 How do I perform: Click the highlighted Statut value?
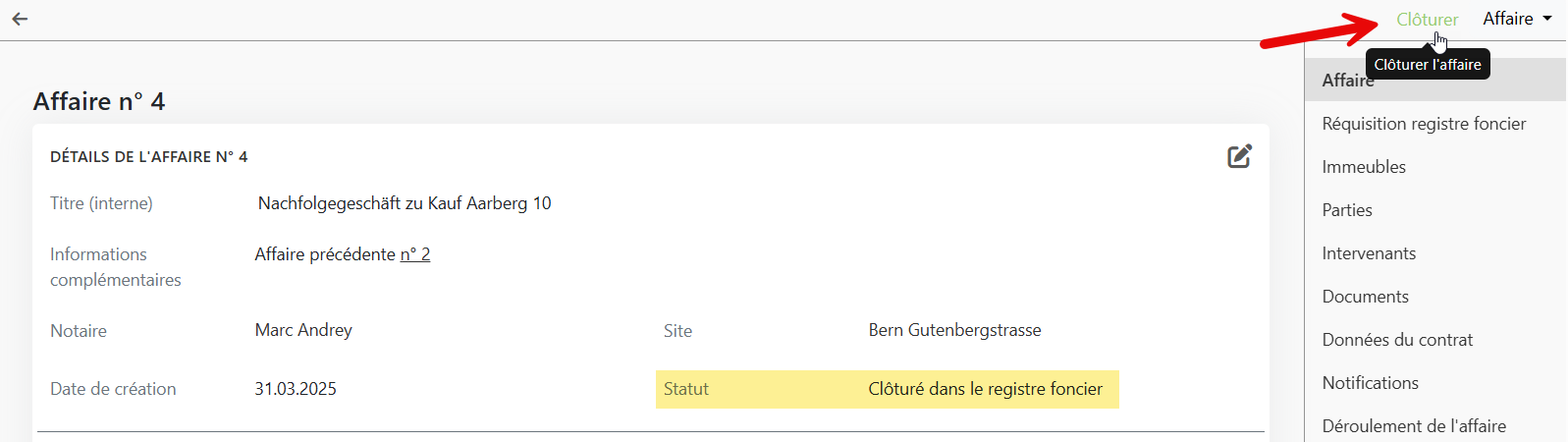tap(985, 389)
